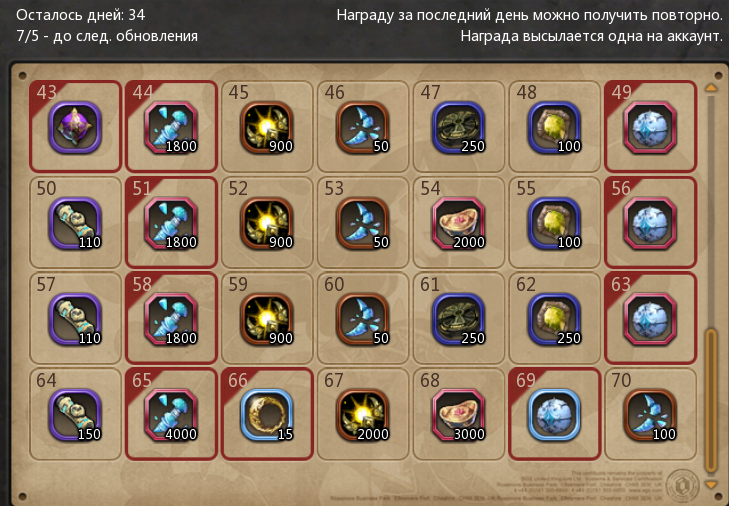Select the glowing star 900 reward on day 45
Image resolution: width=729 pixels, height=506 pixels.
tap(267, 127)
